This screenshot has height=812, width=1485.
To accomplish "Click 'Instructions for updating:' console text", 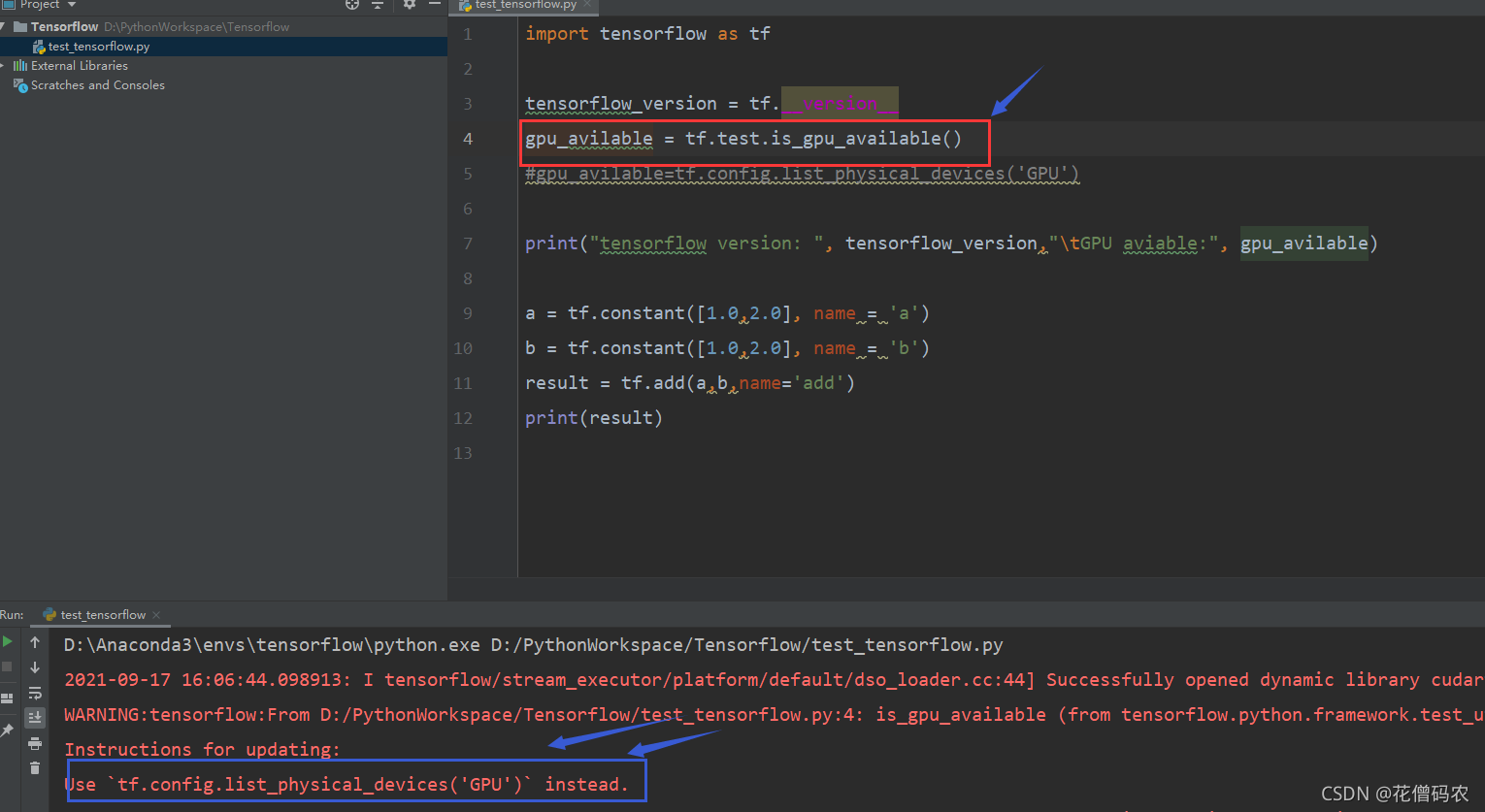I will [x=203, y=750].
